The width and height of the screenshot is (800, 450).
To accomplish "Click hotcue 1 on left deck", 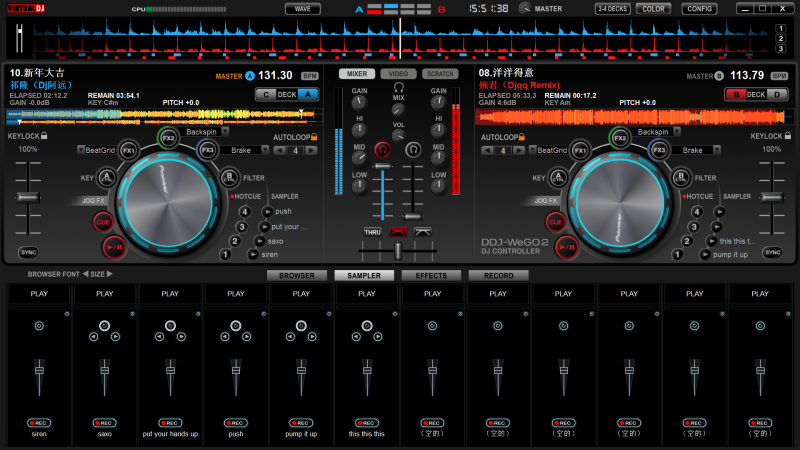I will click(225, 254).
